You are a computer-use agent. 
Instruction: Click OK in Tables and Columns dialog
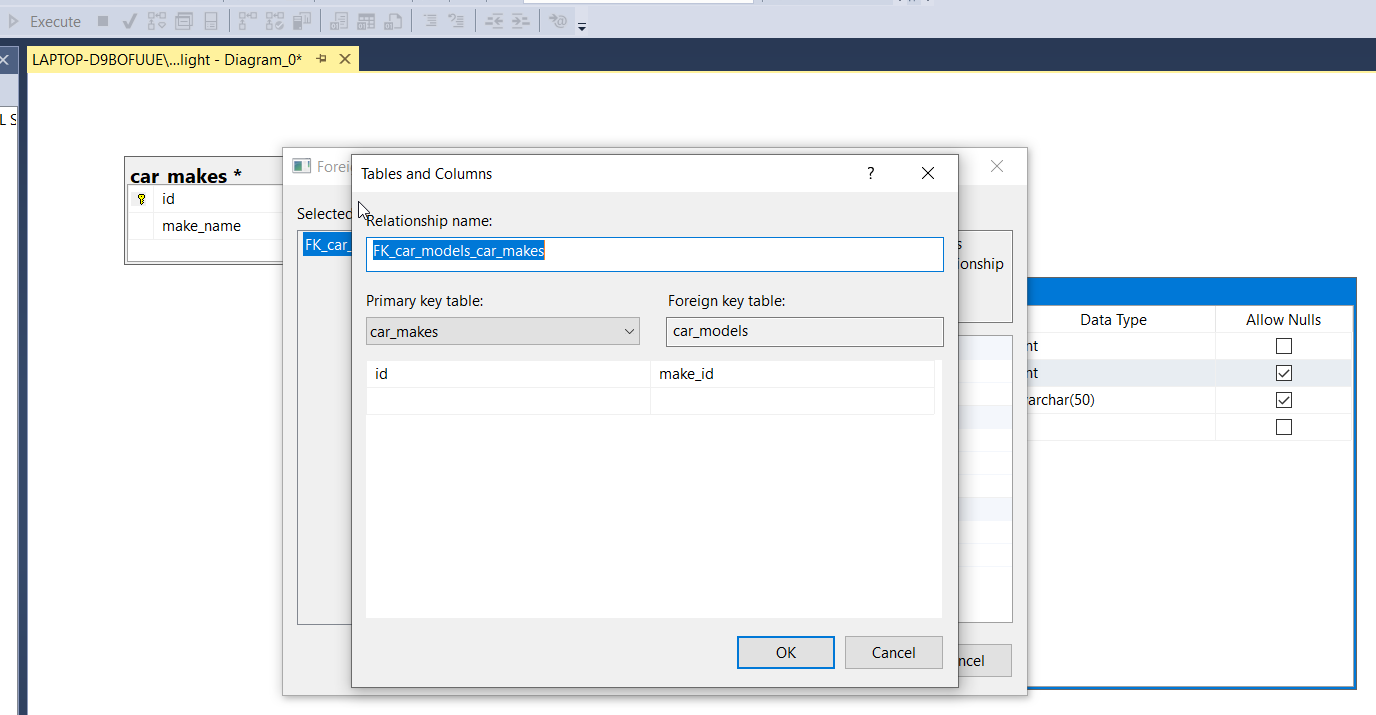point(785,653)
